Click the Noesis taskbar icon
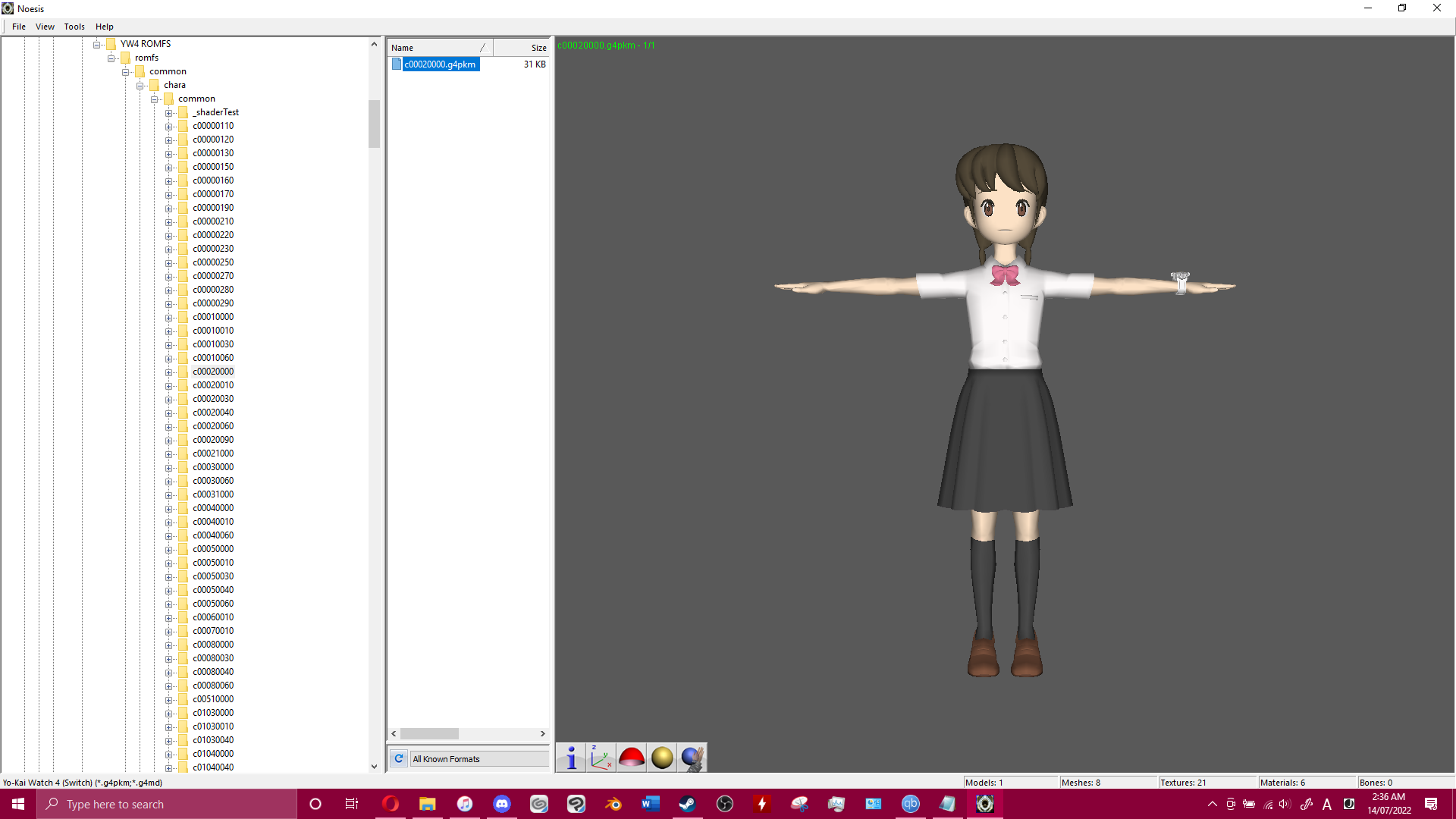This screenshot has height=819, width=1456. tap(985, 804)
